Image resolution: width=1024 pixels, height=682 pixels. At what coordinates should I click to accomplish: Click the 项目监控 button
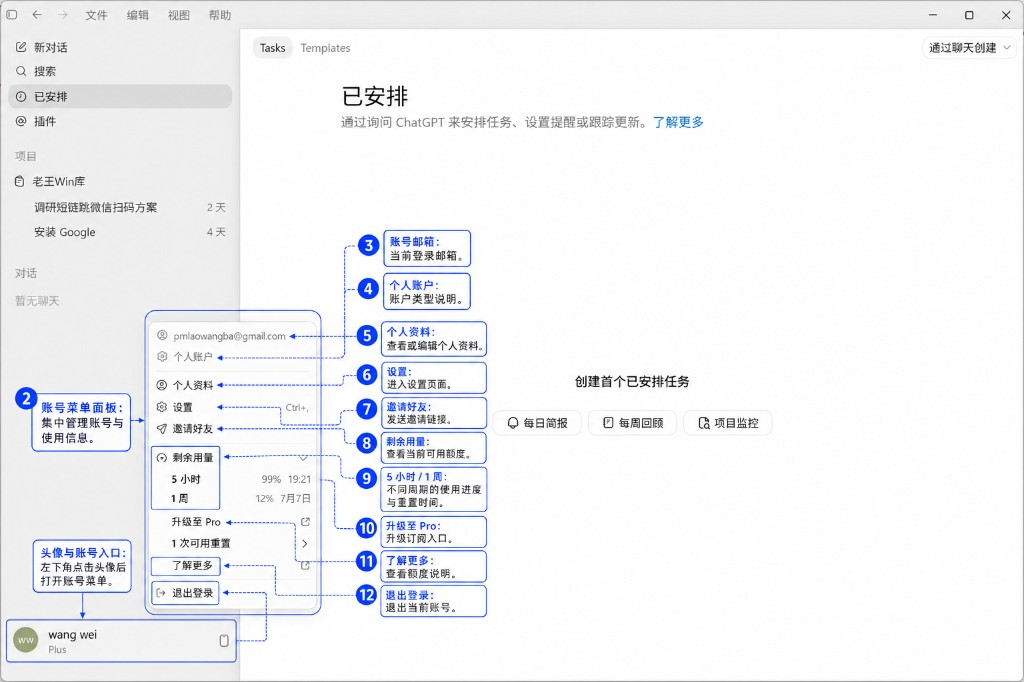click(x=728, y=423)
